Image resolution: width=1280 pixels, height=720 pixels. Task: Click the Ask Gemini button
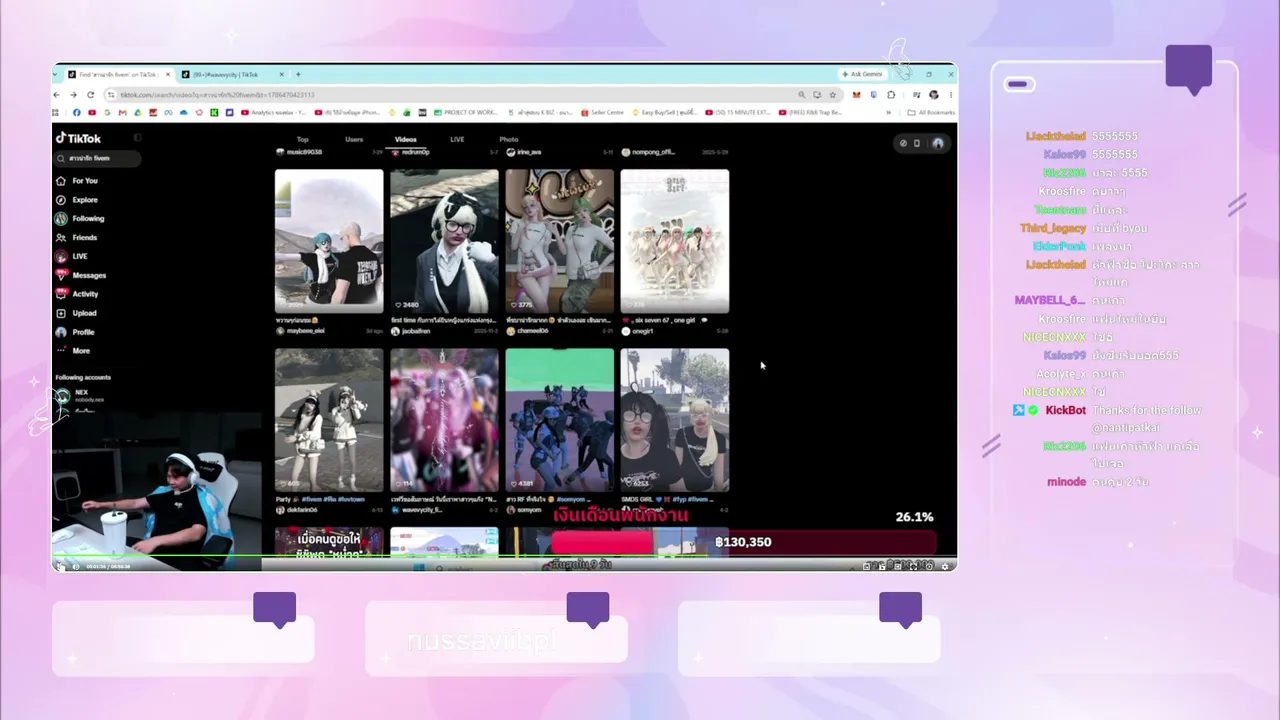pyautogui.click(x=861, y=74)
